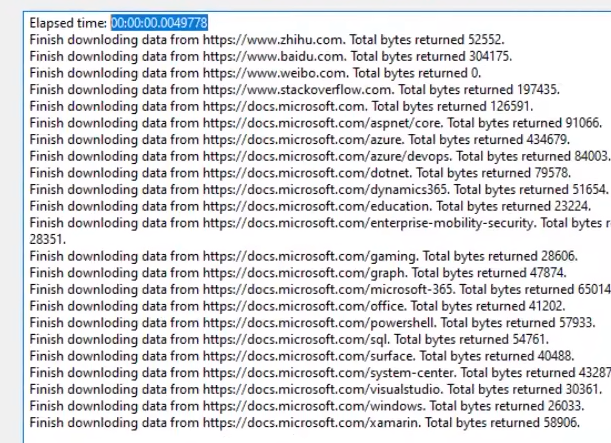Click the docs.microsoft.com/dotnet result line
The image size is (611, 443).
300,173
